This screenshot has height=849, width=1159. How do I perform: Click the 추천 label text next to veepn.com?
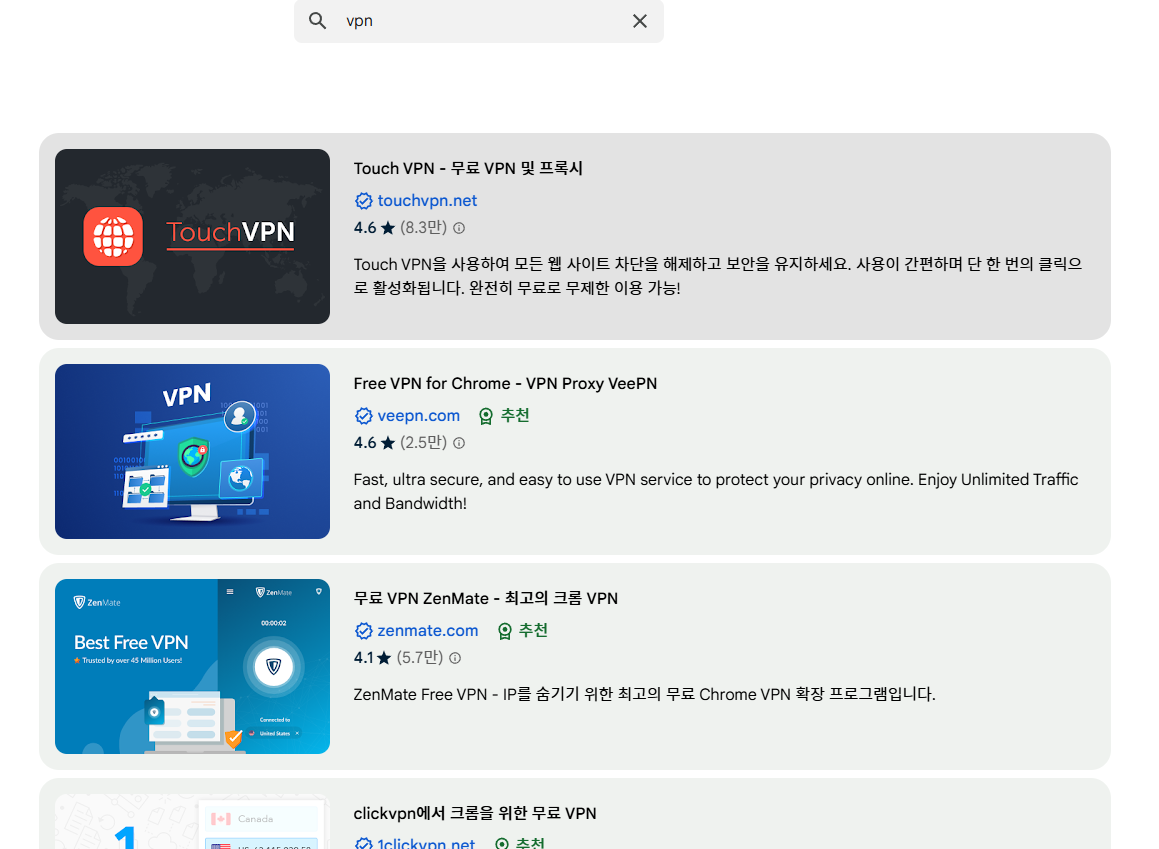tap(515, 416)
